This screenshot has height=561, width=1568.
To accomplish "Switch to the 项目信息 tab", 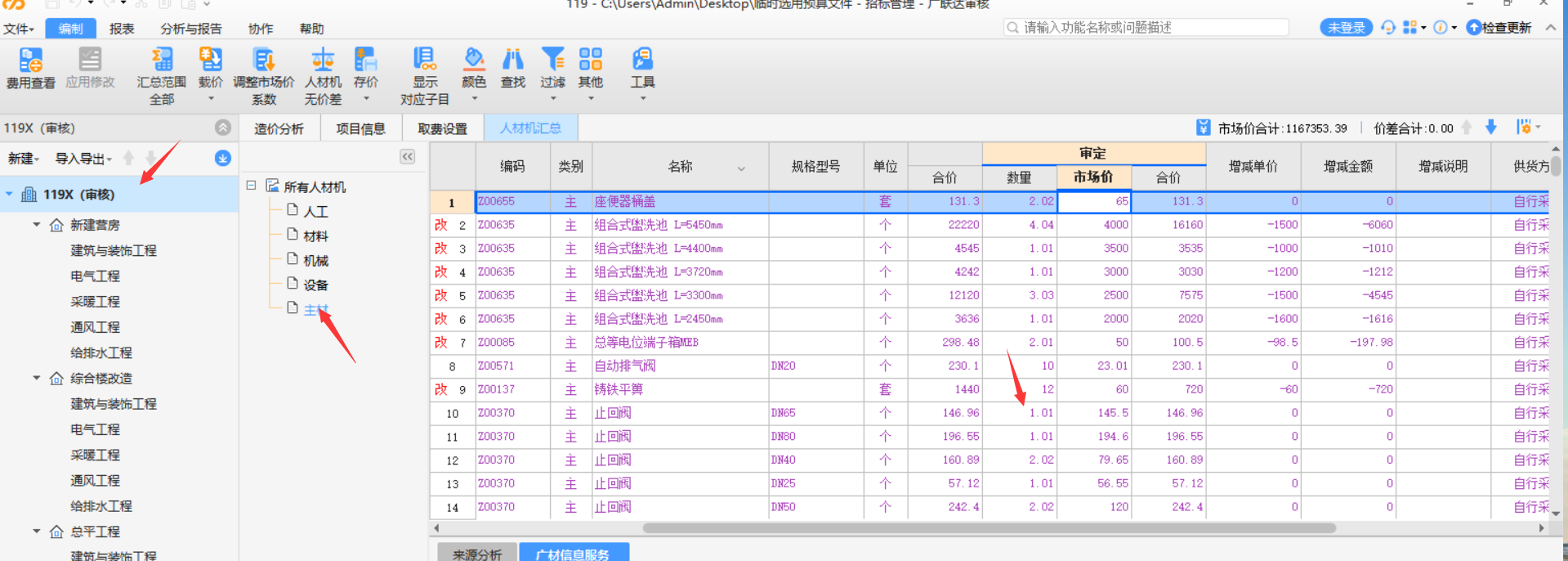I will [360, 128].
